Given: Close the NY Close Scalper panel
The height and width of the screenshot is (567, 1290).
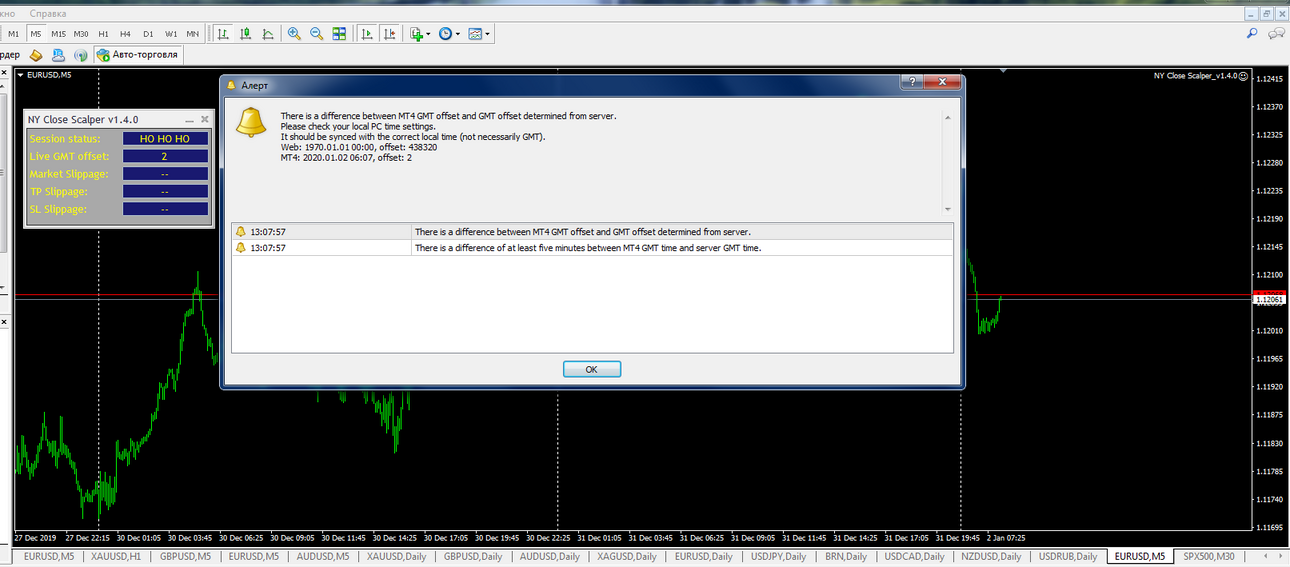Looking at the screenshot, I should (x=205, y=119).
